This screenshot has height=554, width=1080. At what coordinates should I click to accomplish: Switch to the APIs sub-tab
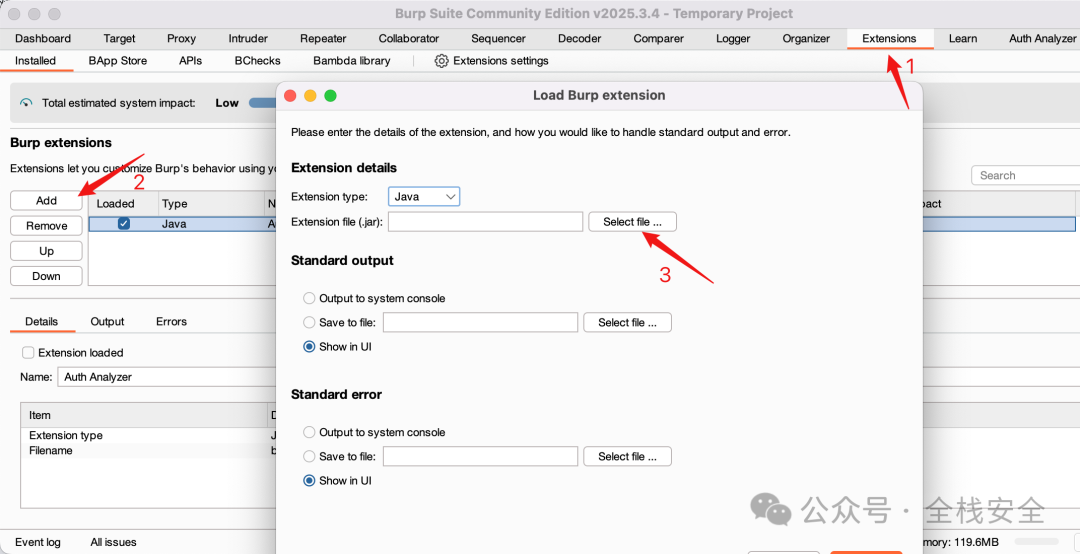(x=190, y=61)
